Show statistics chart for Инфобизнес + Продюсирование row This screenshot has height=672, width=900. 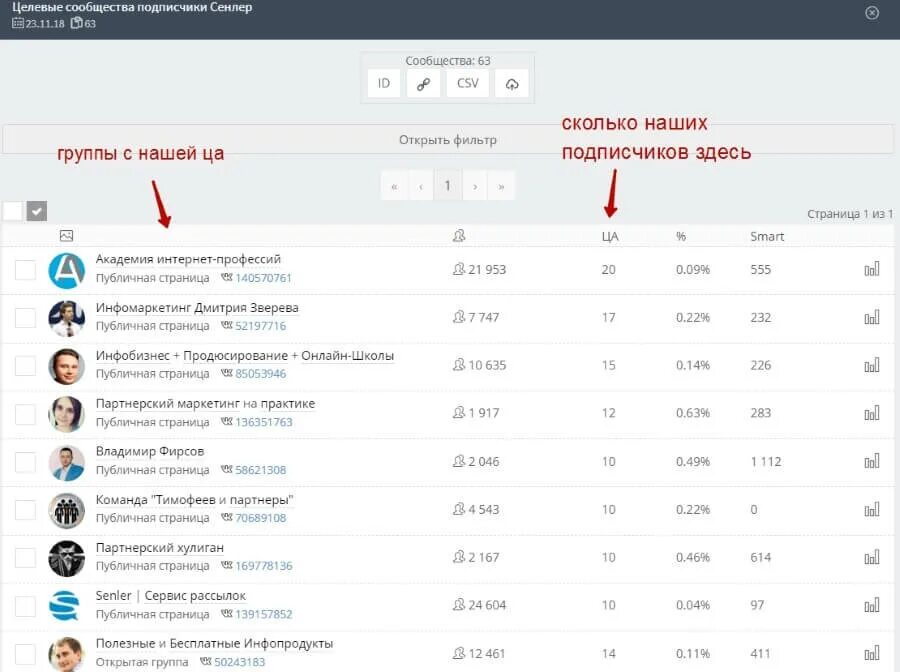point(872,365)
